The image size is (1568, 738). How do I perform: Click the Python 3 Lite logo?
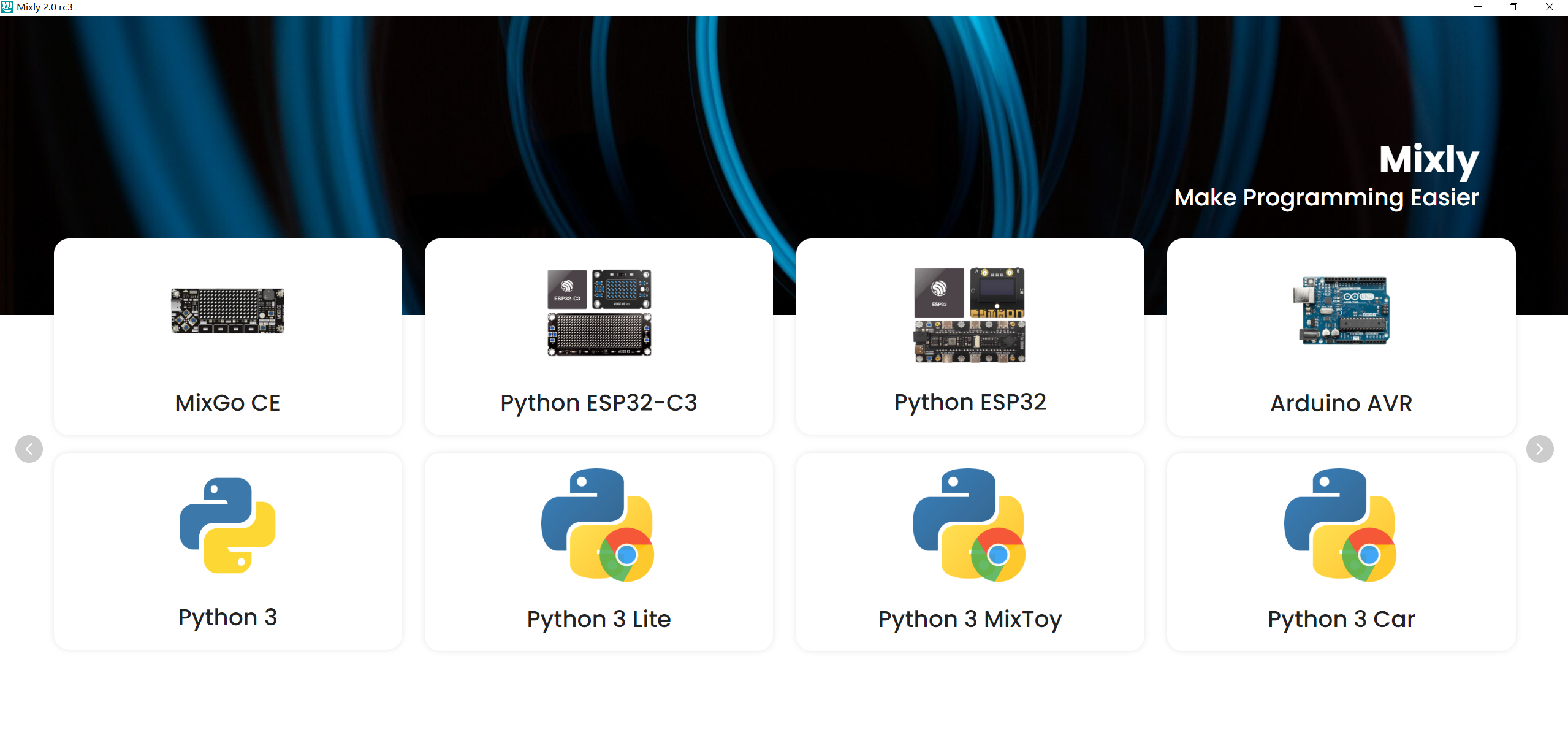(x=598, y=525)
